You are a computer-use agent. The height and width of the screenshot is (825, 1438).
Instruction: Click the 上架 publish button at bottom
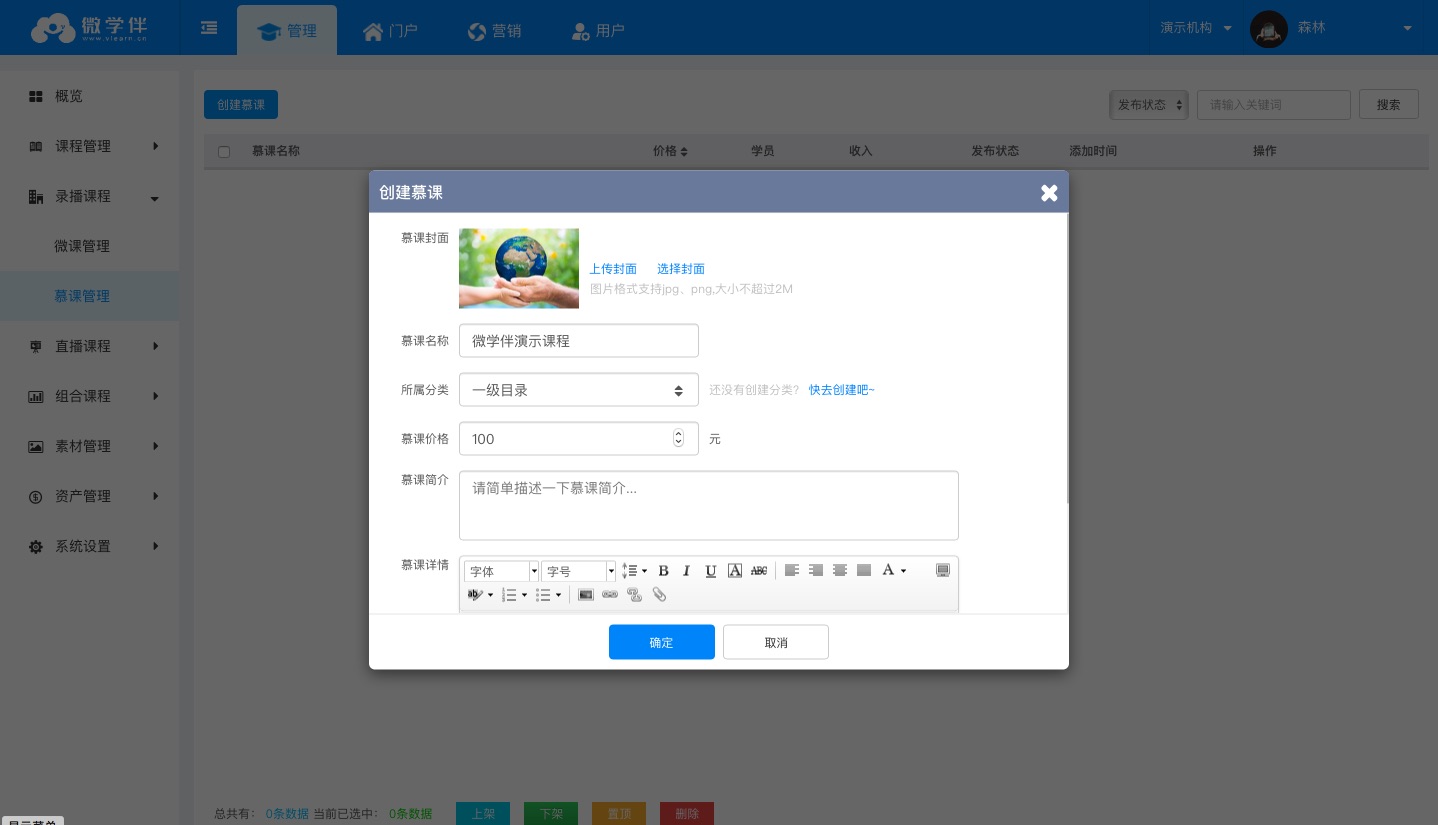pyautogui.click(x=483, y=814)
